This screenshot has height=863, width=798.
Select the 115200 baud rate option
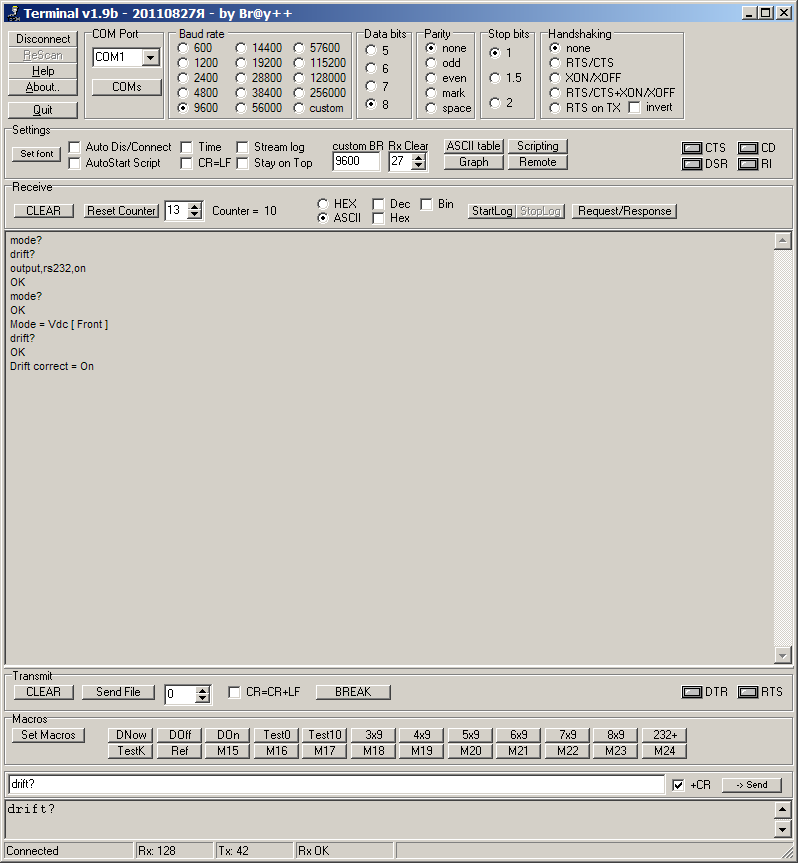(x=300, y=63)
